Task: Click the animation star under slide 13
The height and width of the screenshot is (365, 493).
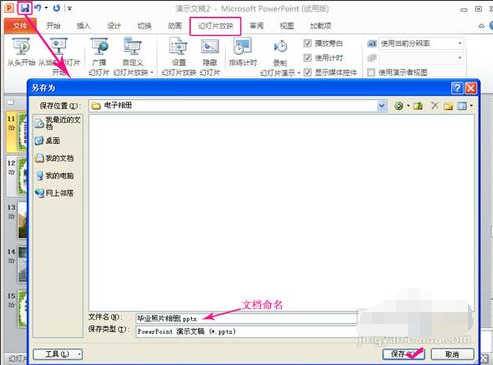Action: [11, 216]
